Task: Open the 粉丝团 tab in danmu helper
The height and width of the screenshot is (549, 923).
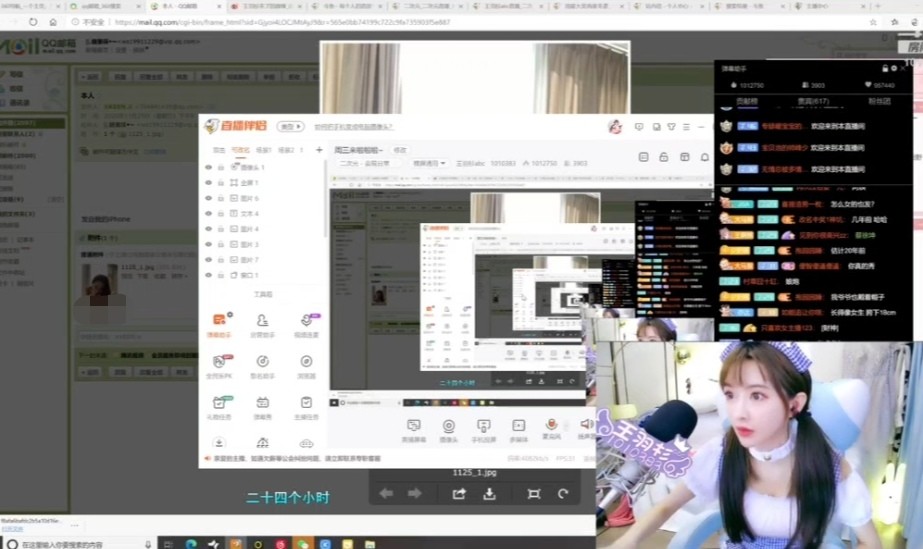Action: 879,101
